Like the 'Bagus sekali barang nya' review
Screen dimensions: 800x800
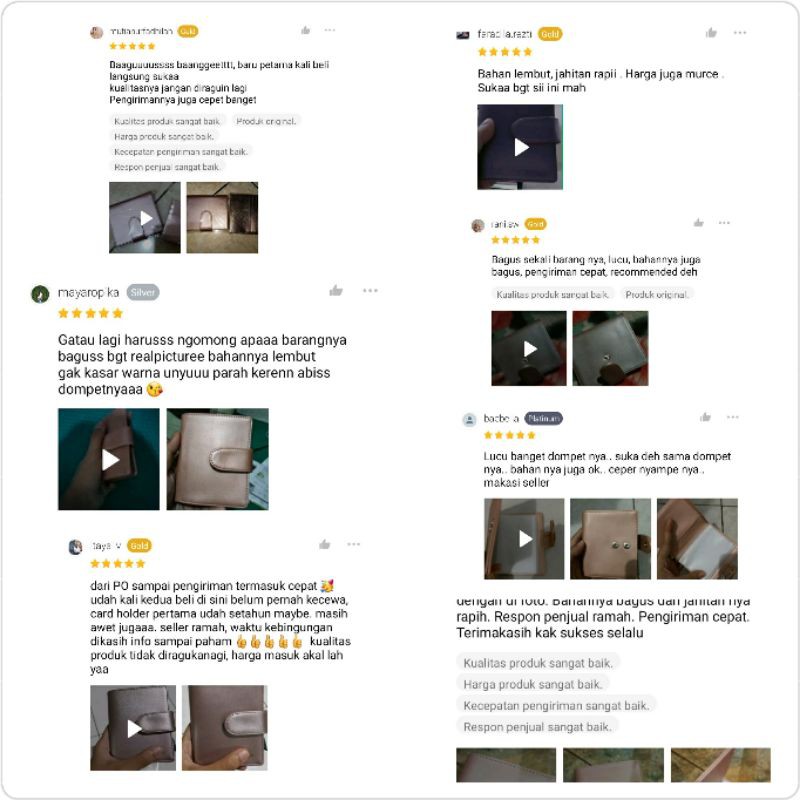(x=698, y=222)
